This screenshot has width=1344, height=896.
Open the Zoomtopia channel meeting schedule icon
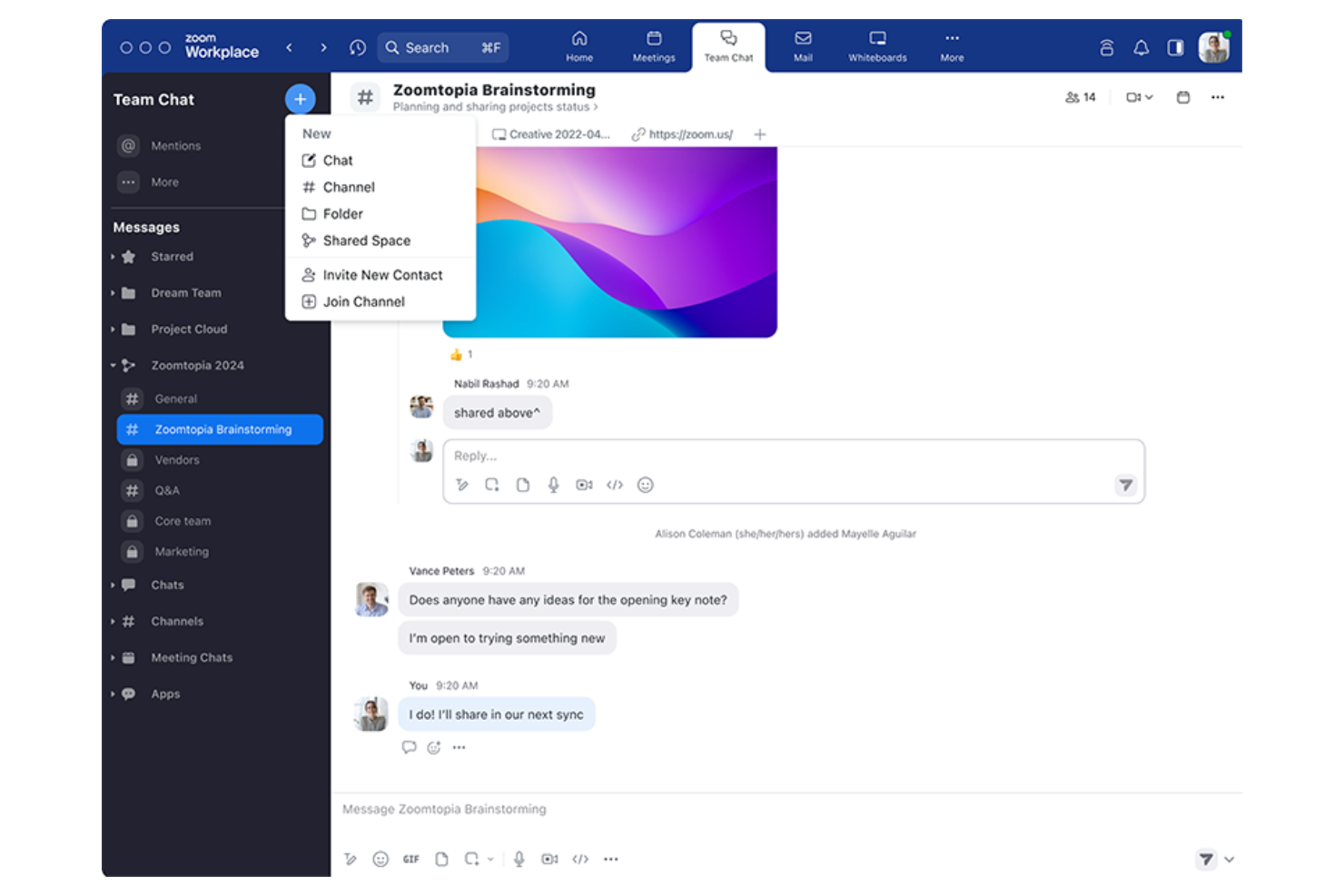pos(1182,97)
